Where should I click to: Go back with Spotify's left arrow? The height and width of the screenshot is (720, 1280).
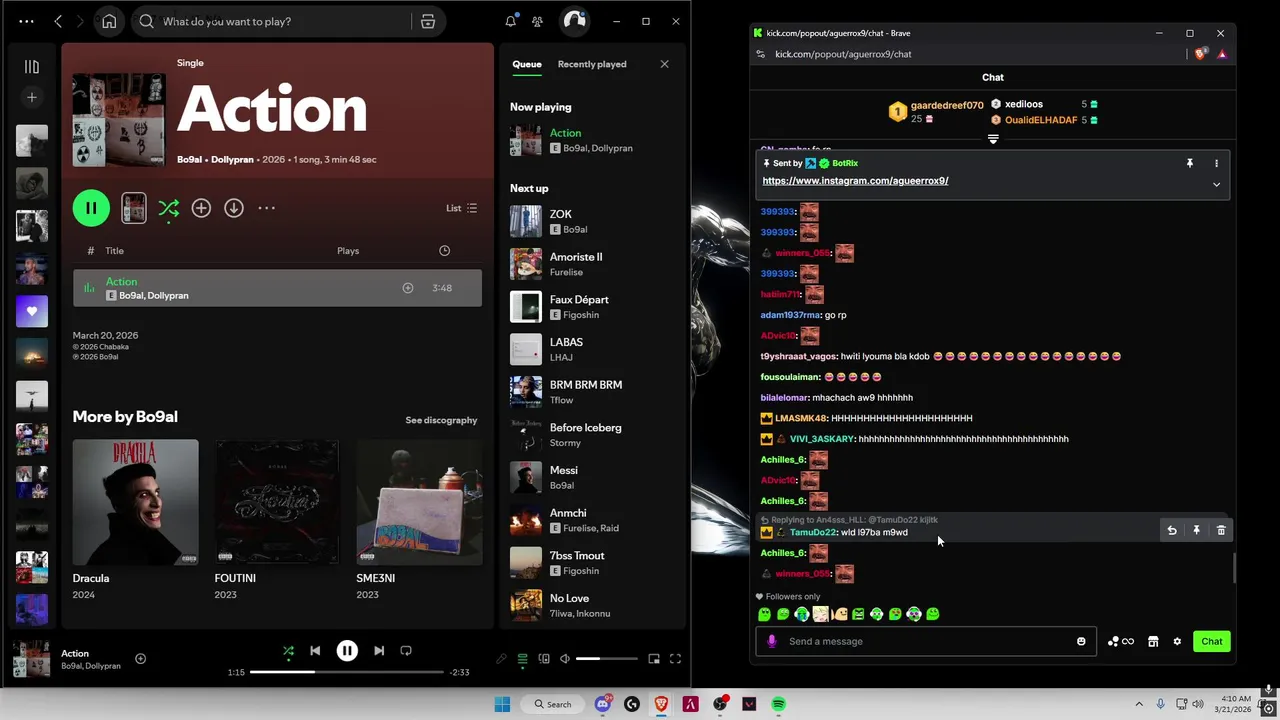(58, 21)
